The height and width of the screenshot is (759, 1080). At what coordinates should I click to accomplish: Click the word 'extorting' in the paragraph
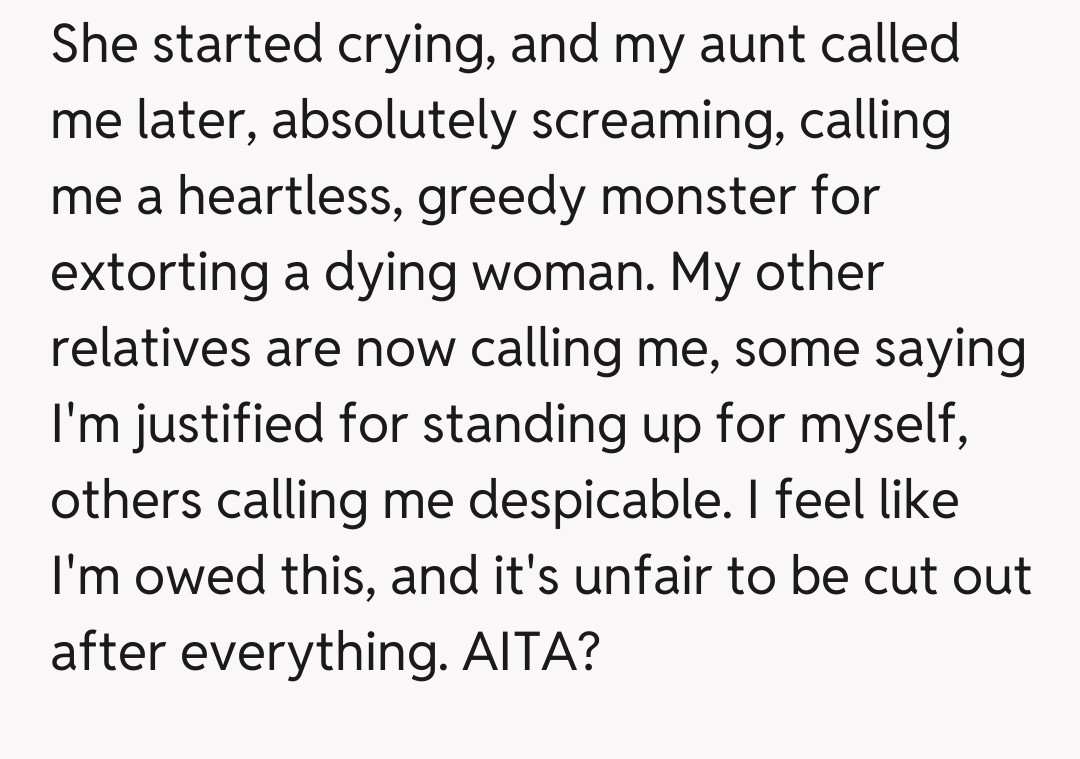(x=157, y=272)
